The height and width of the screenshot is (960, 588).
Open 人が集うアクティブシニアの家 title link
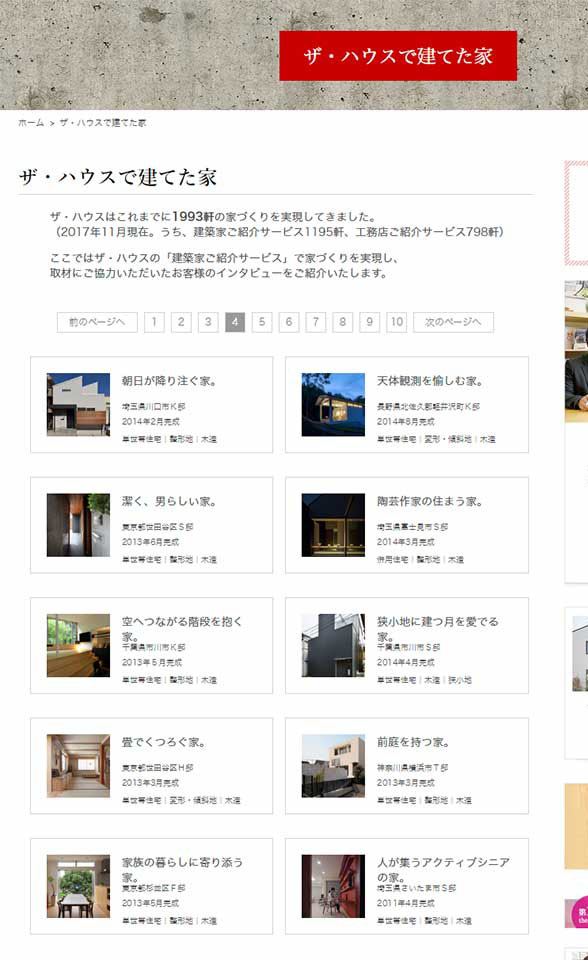(x=443, y=869)
